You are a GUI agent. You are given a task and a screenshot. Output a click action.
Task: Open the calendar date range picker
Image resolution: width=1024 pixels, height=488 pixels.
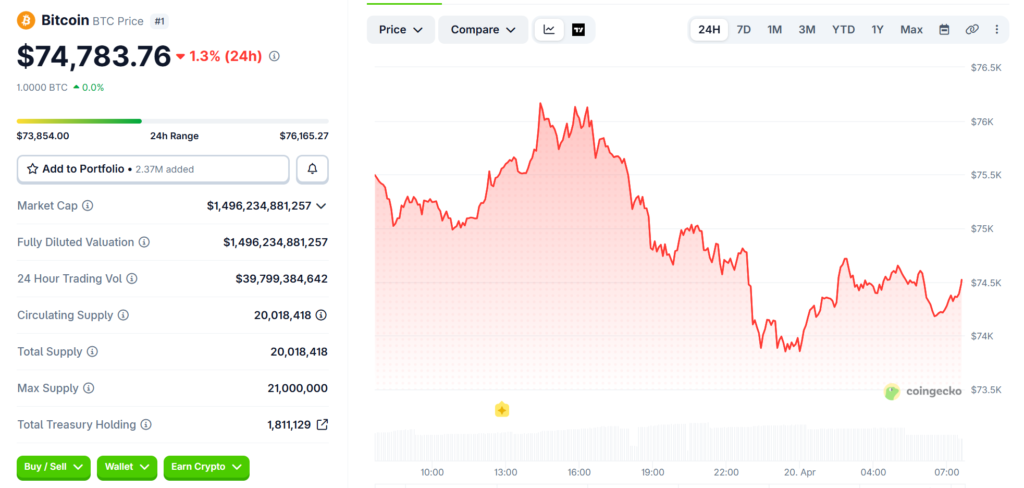944,30
